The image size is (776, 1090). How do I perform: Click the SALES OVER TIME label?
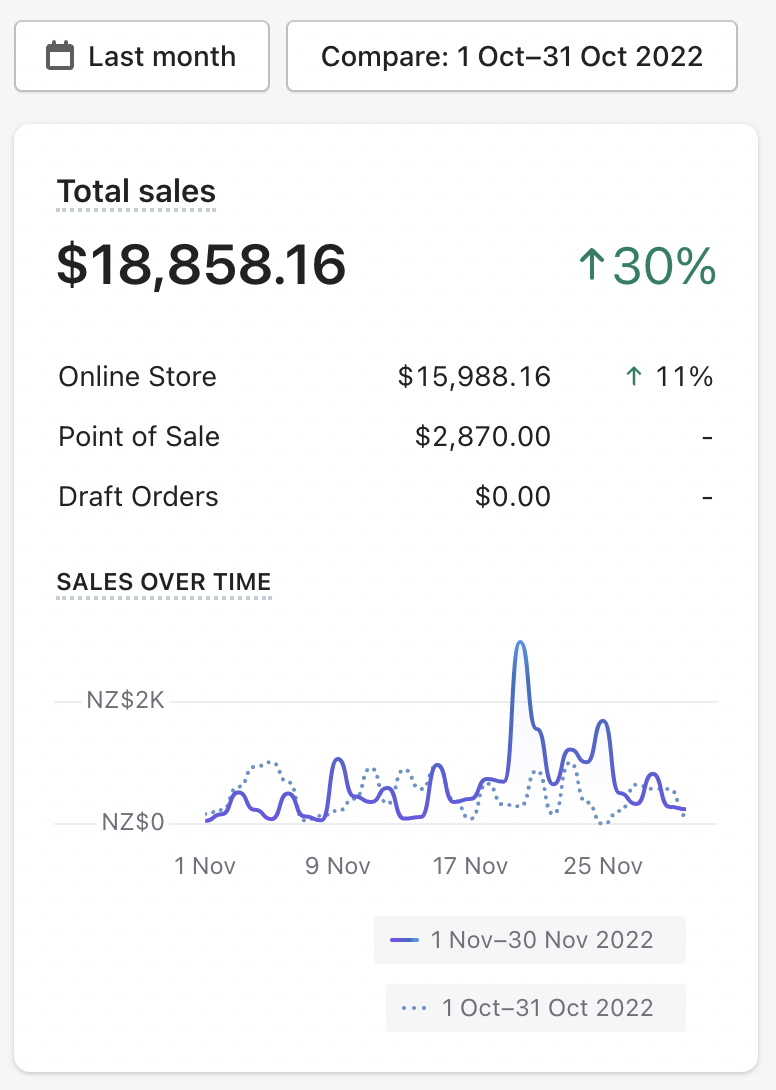(x=164, y=582)
